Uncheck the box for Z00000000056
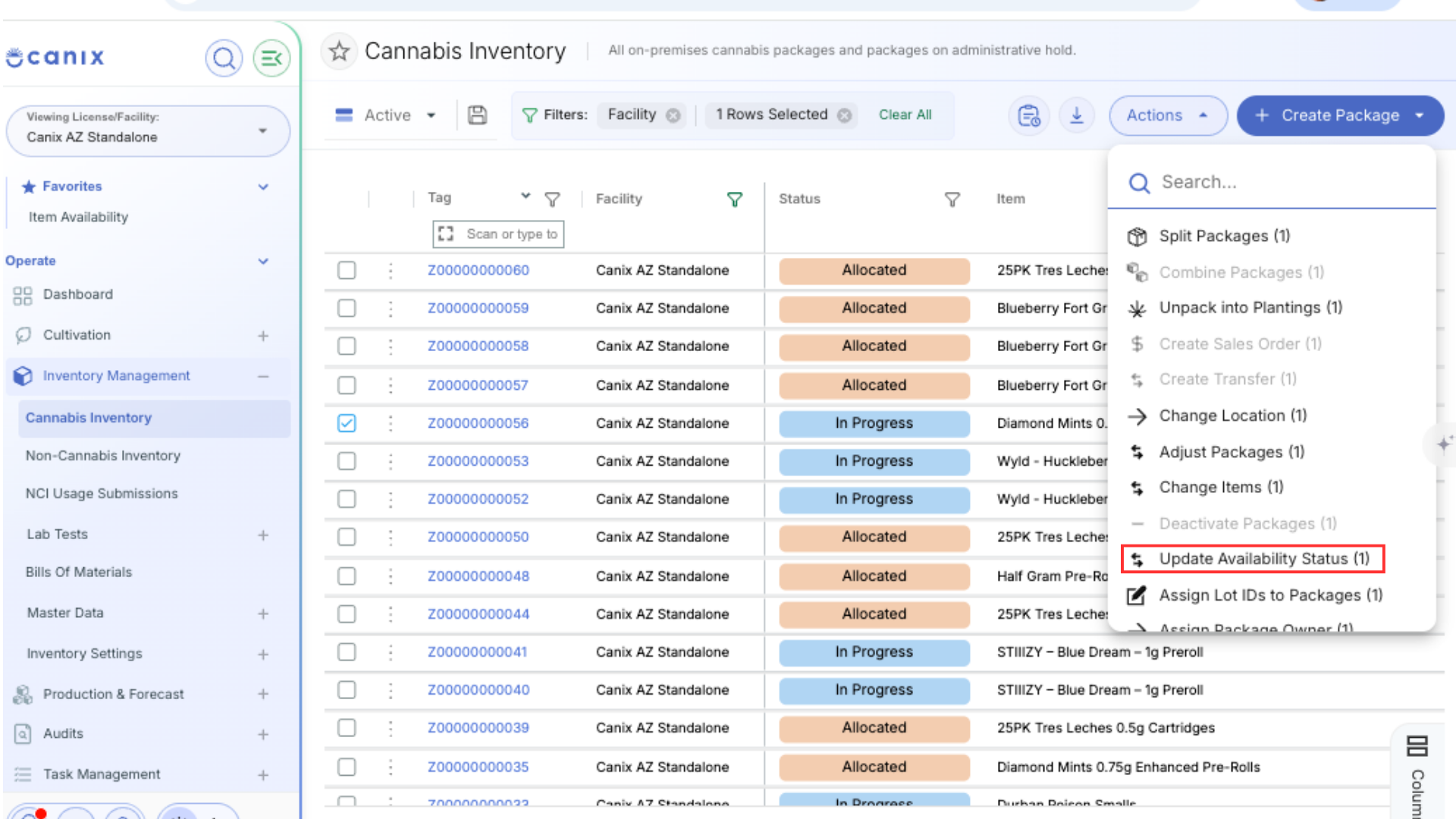 click(x=347, y=423)
